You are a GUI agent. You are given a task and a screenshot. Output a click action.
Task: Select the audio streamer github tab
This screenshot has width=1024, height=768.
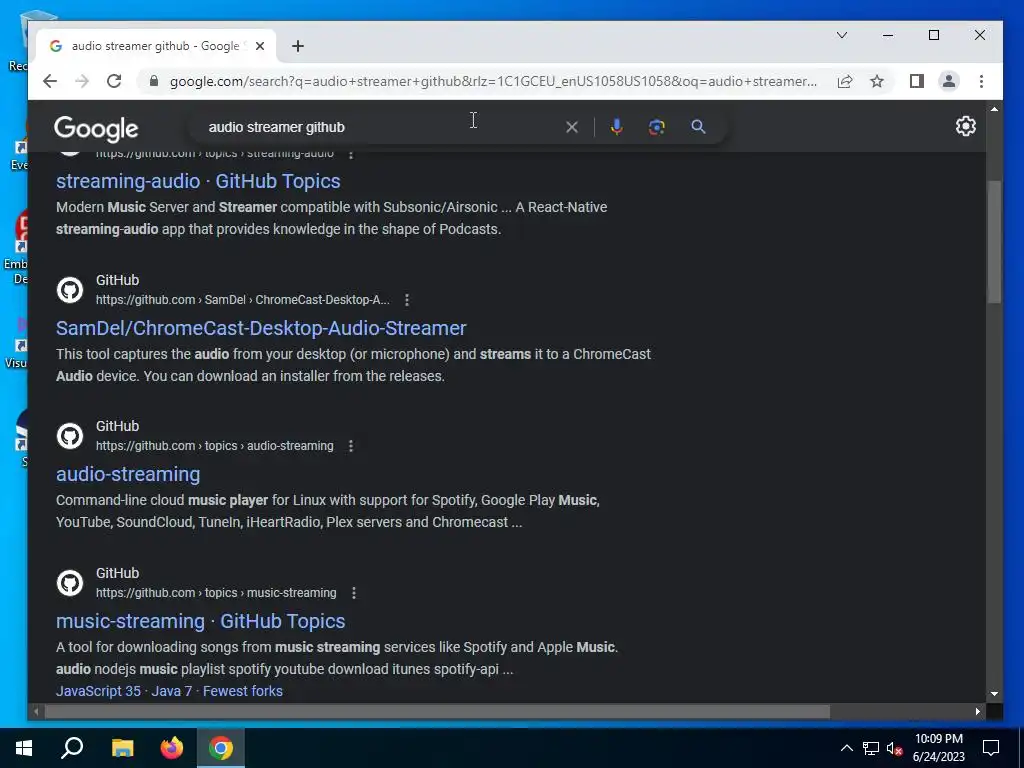click(x=155, y=46)
